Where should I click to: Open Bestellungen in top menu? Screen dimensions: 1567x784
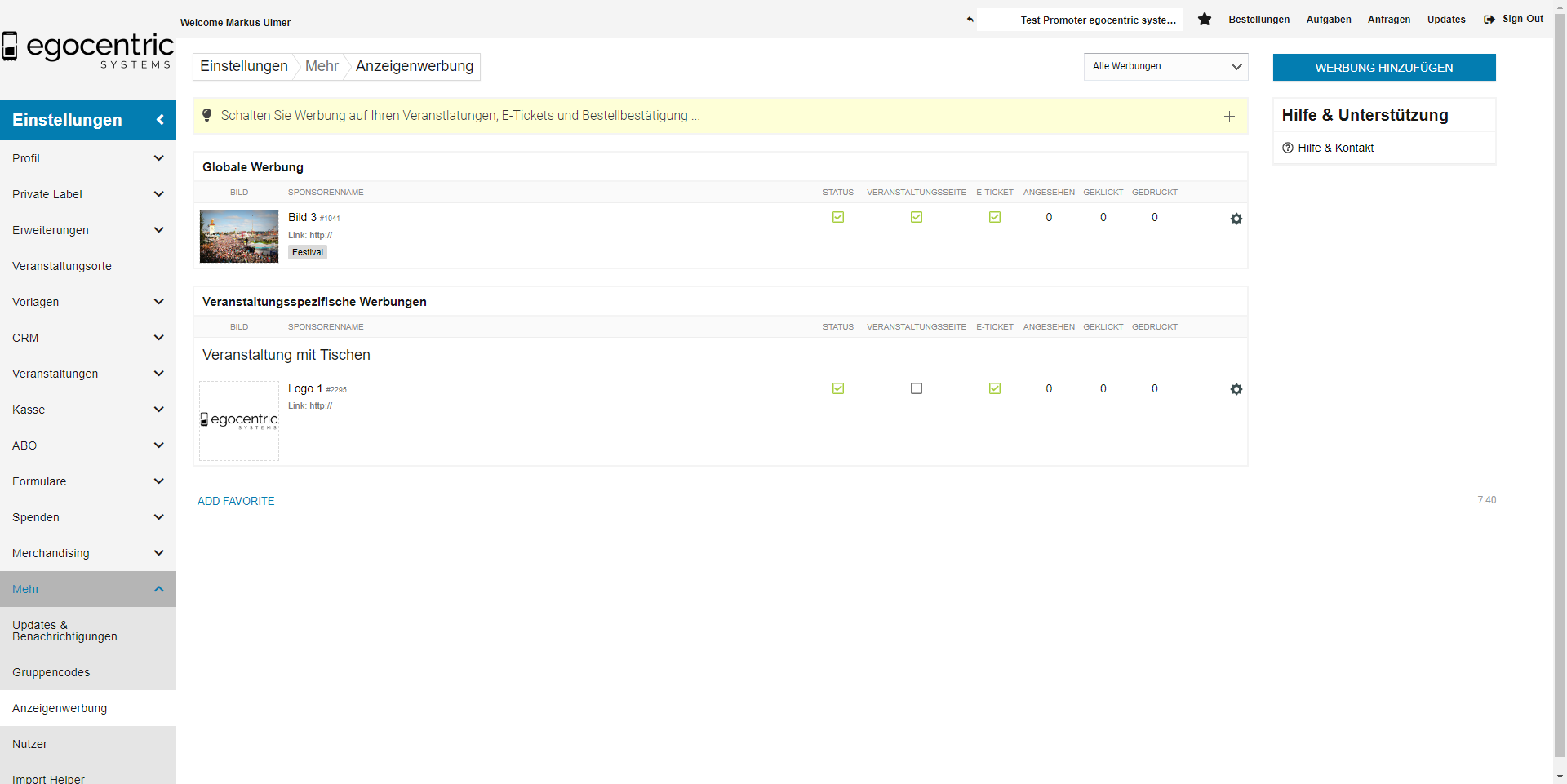1258,20
